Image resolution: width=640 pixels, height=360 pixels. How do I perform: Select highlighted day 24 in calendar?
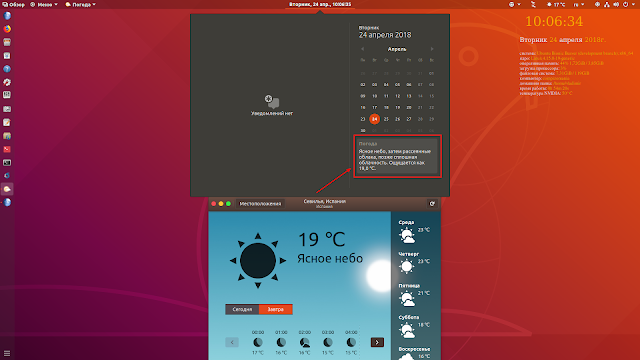coord(374,119)
